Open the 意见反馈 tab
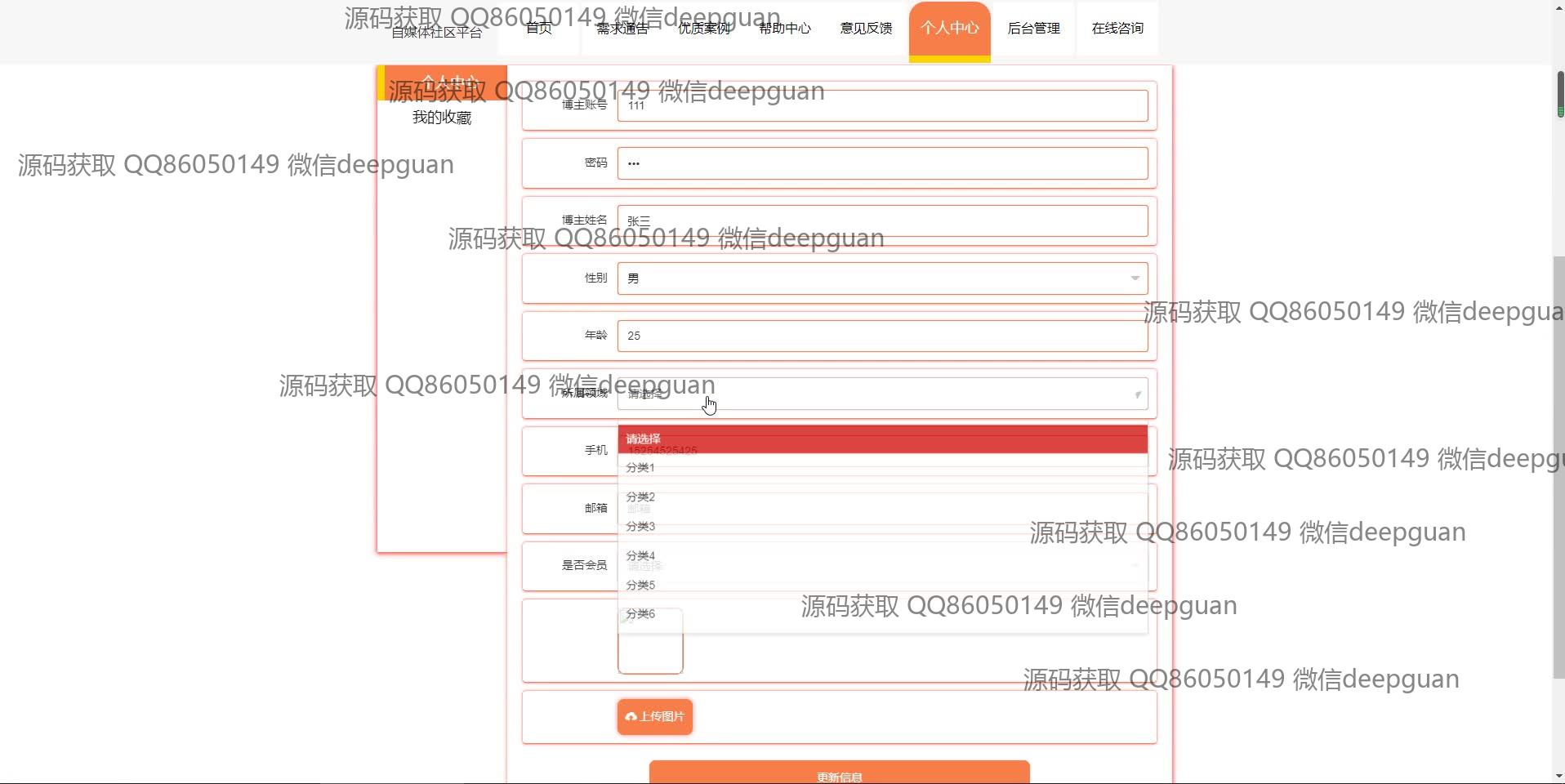 (x=867, y=28)
